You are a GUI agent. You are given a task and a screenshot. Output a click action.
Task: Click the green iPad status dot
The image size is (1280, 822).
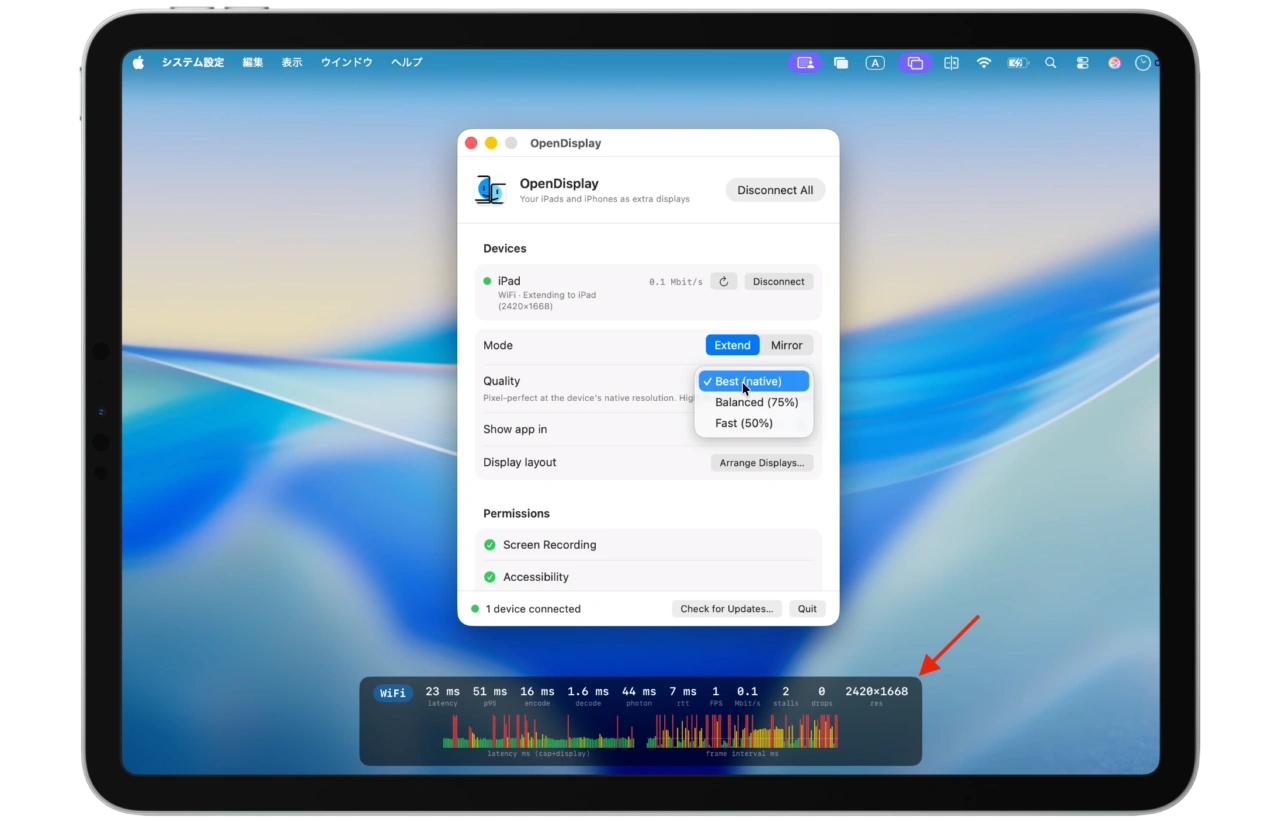487,281
